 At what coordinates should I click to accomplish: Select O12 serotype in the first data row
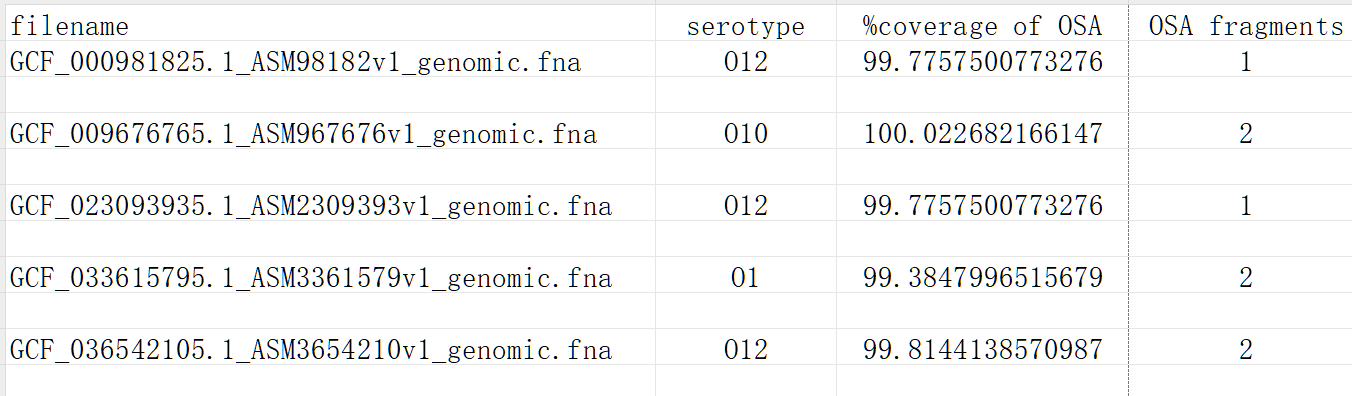(746, 63)
